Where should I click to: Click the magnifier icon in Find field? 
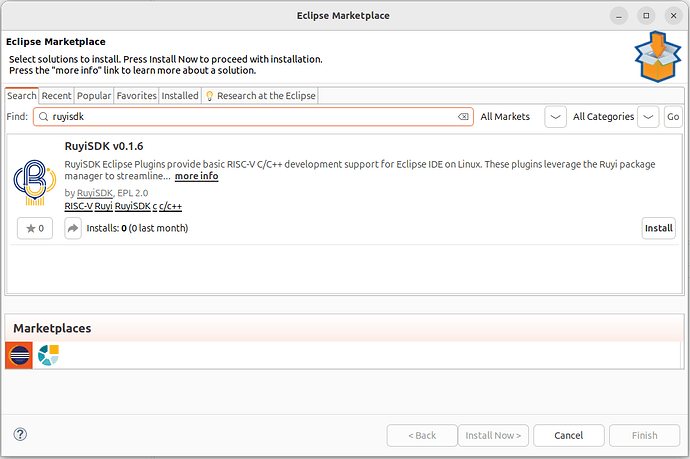(x=43, y=117)
